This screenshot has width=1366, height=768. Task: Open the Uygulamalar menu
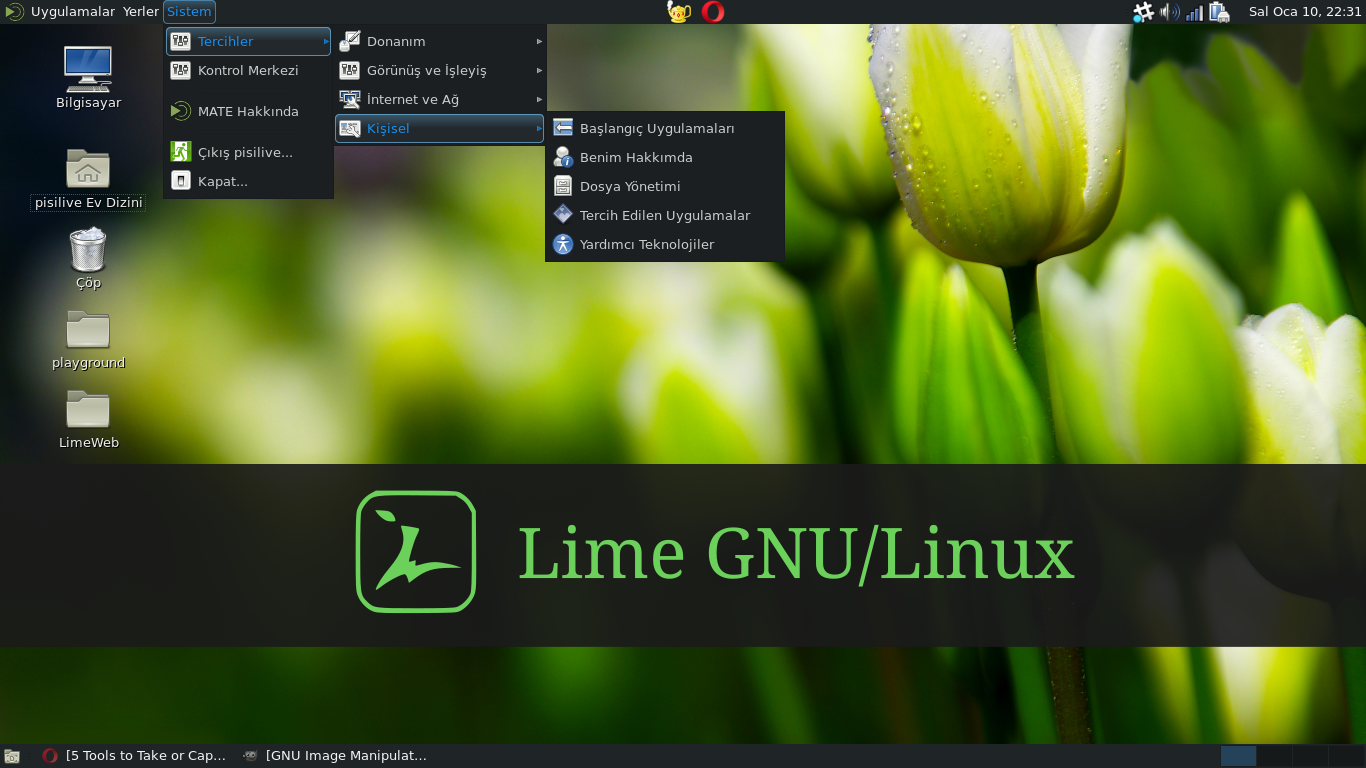click(x=72, y=12)
